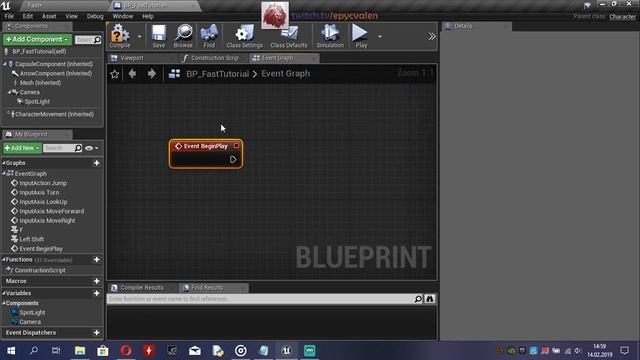Add new function with plus button
Viewport: 640px width, 360px height.
[x=96, y=260]
